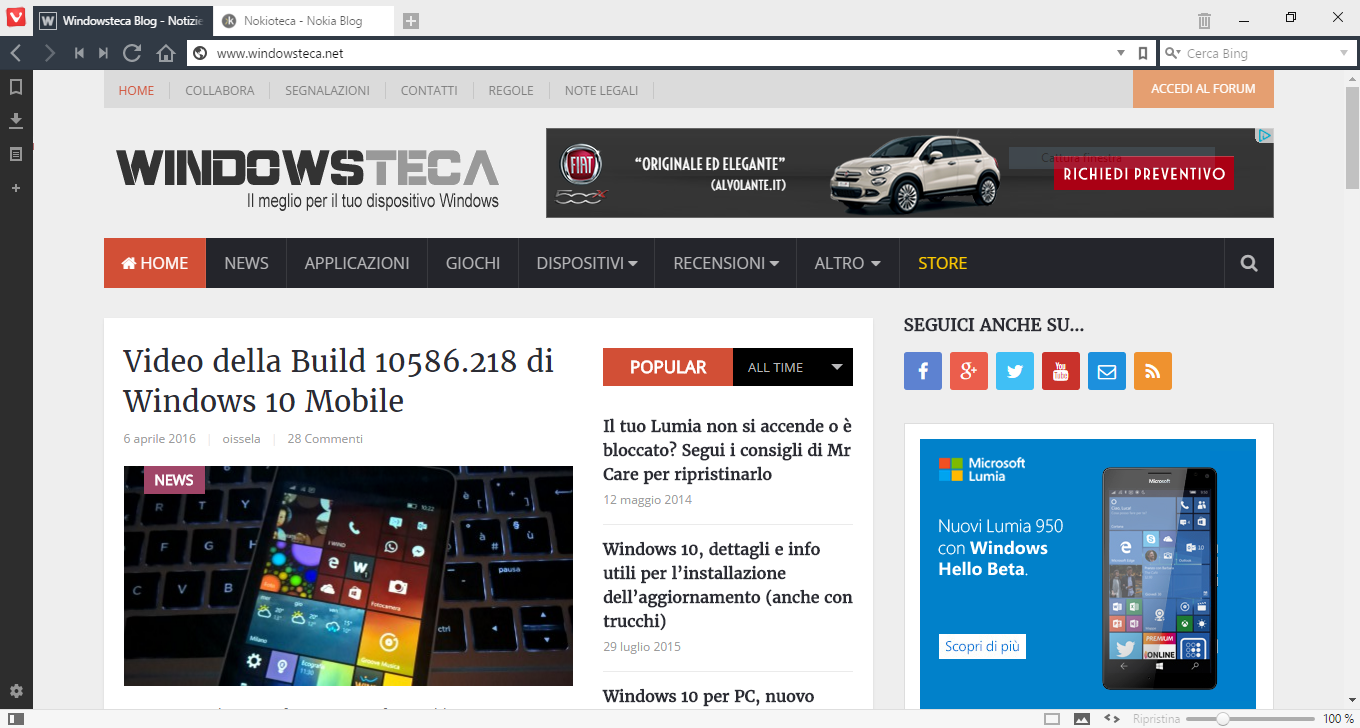Viewport: 1360px width, 728px height.
Task: Open Windowsteca Twitter page
Action: click(1015, 371)
